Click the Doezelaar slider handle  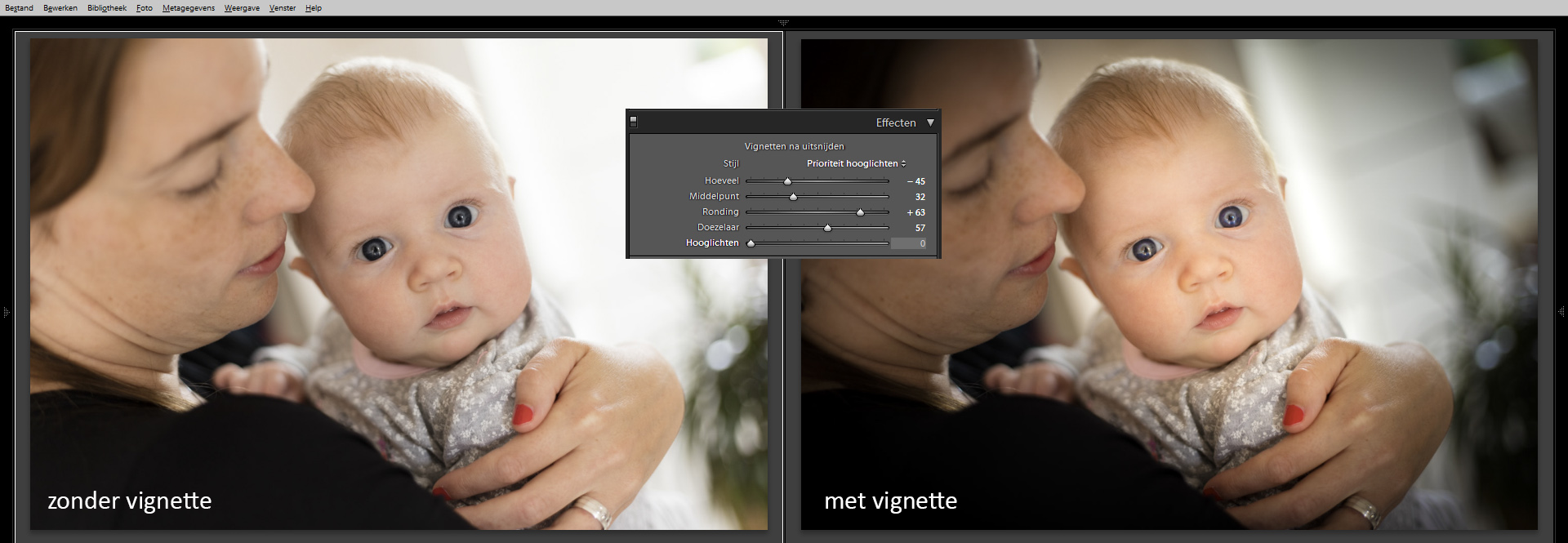(827, 228)
